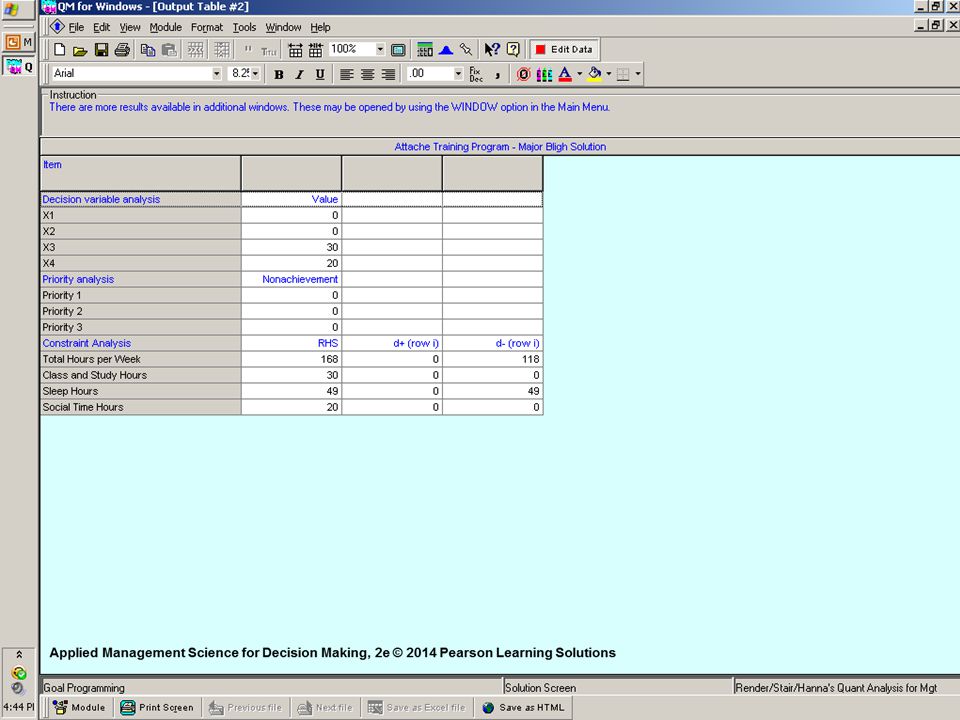
Task: Open the font color dropdown arrow
Action: pyautogui.click(x=579, y=74)
